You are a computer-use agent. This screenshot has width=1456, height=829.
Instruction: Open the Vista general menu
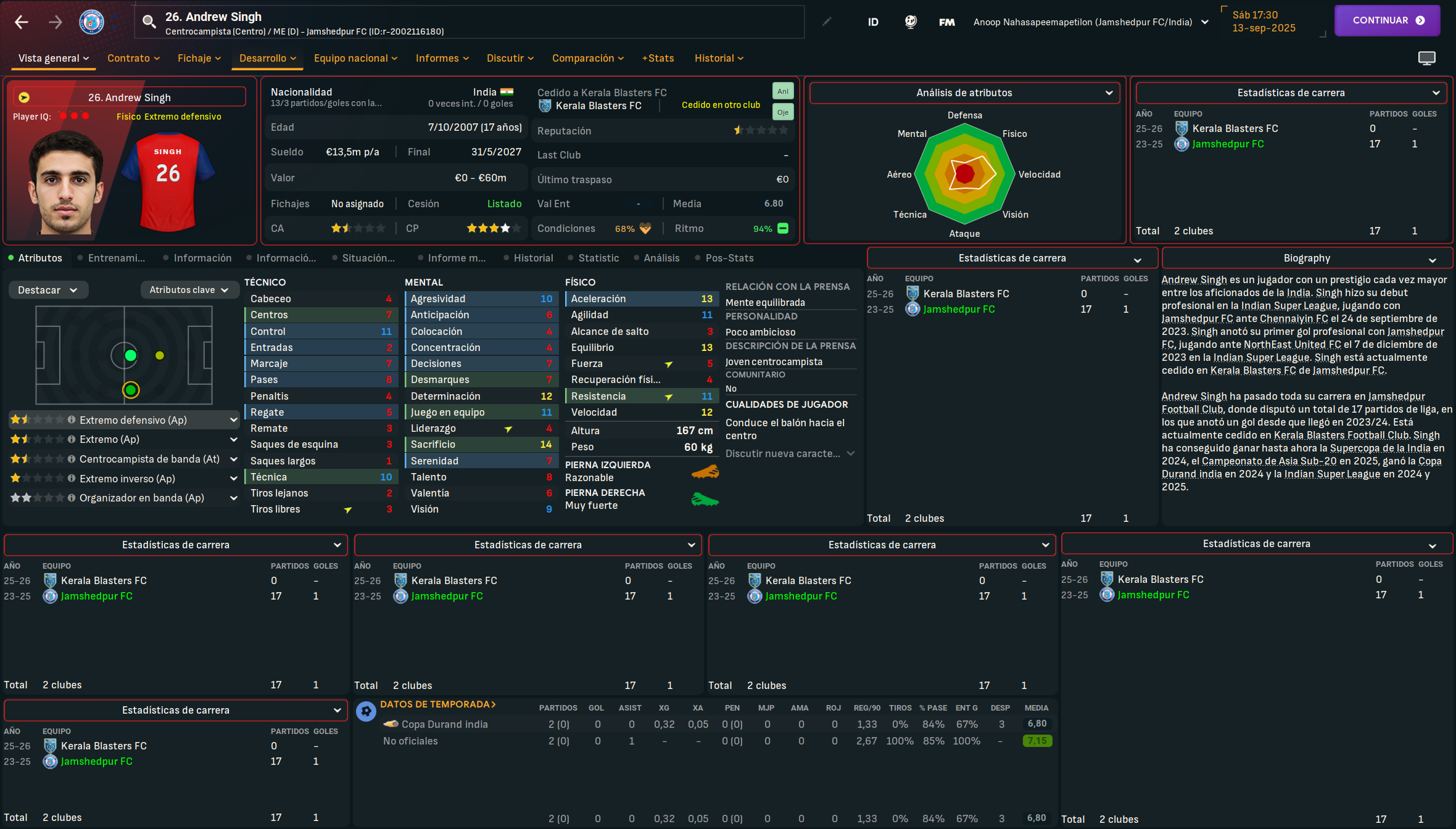click(53, 58)
